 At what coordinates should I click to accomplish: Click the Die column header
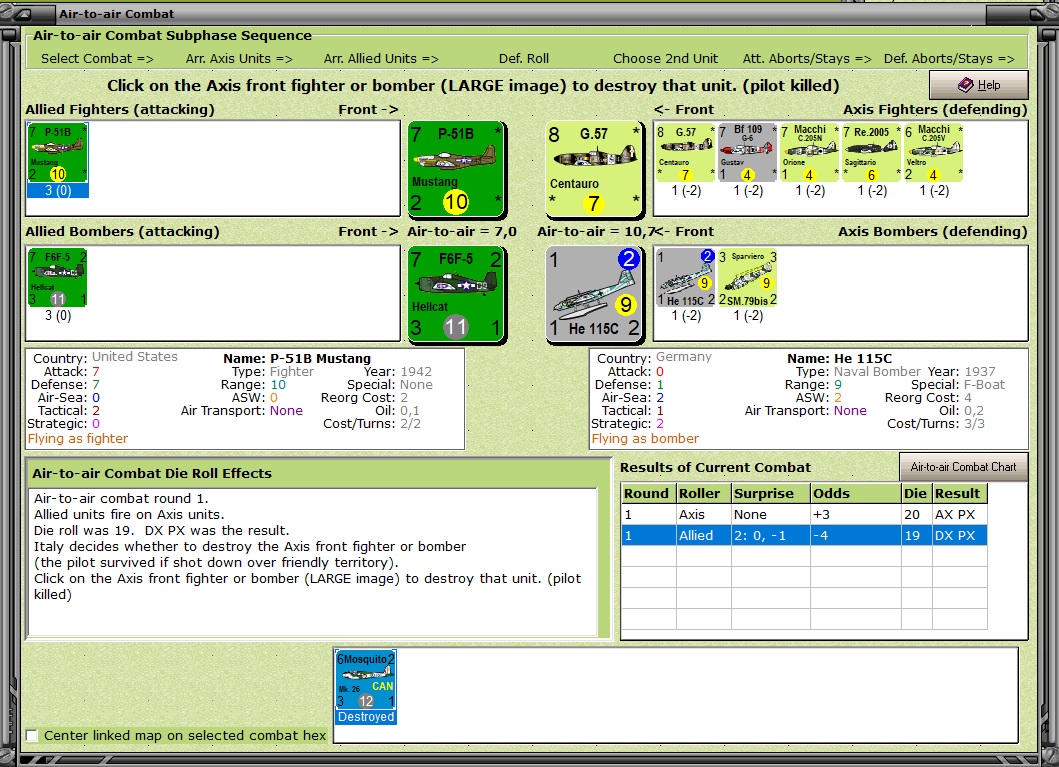tap(916, 494)
